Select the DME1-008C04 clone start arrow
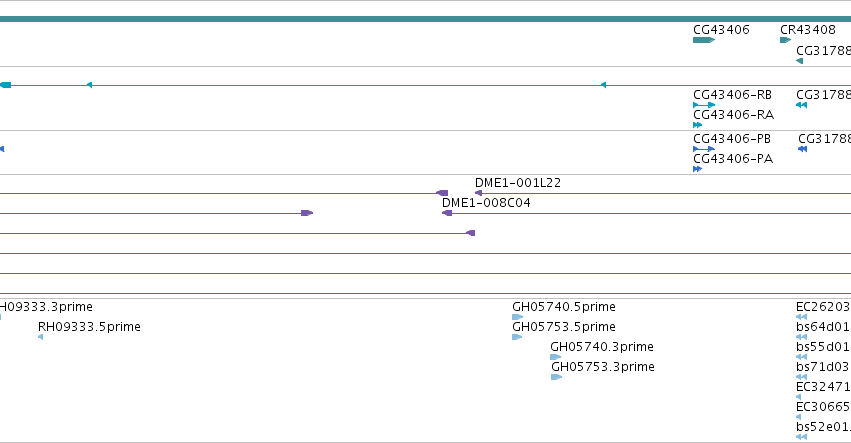This screenshot has height=443, width=851. pyautogui.click(x=447, y=213)
